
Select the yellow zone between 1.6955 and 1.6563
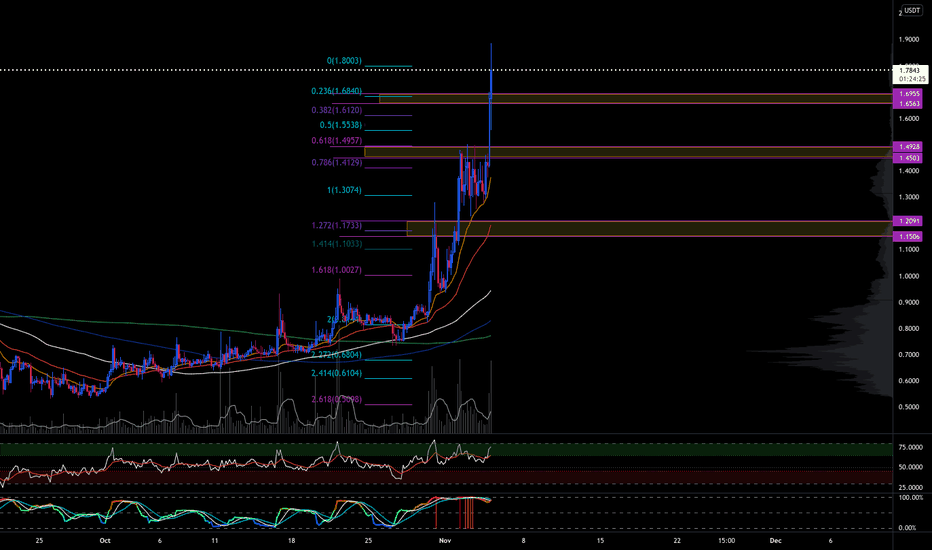click(x=636, y=99)
